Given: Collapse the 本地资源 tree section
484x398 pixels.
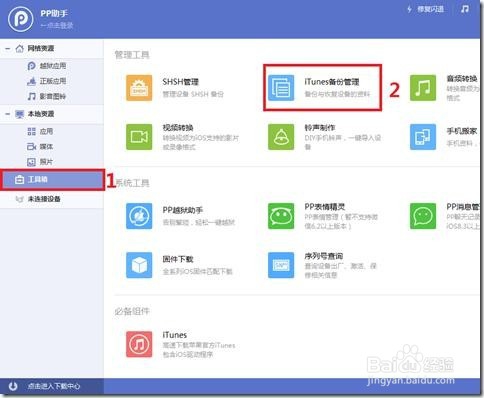Looking at the screenshot, I should (x=7, y=114).
